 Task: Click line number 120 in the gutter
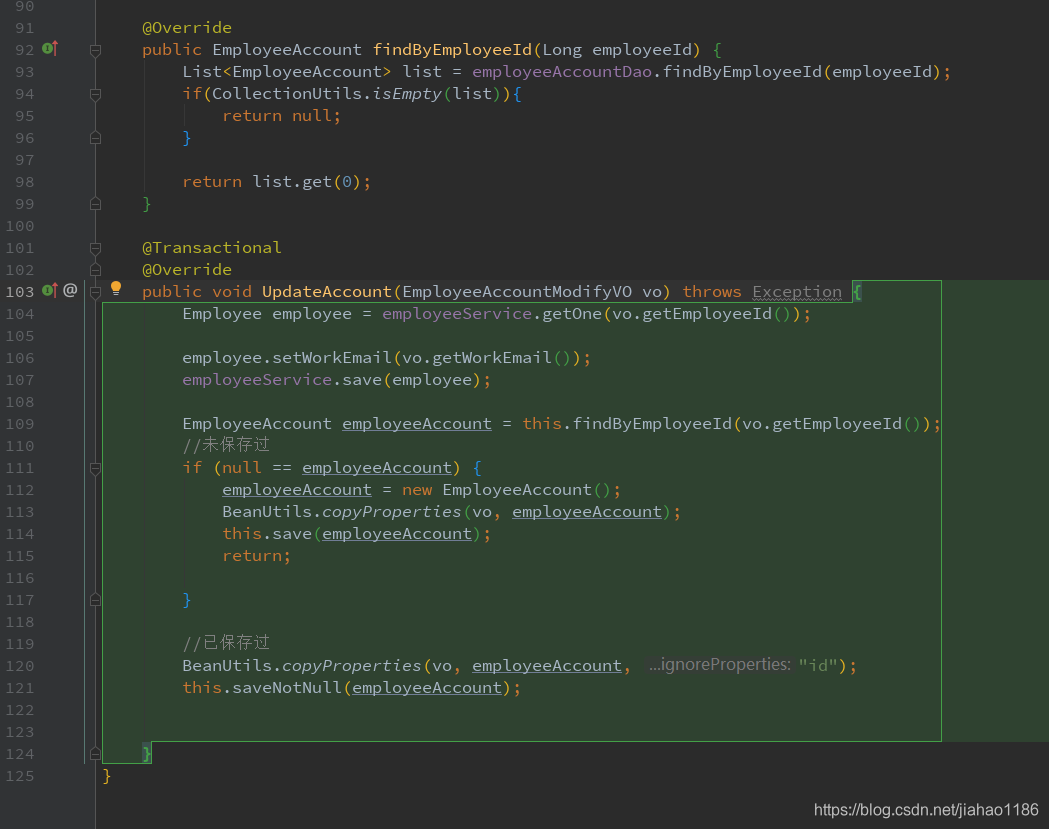19,666
